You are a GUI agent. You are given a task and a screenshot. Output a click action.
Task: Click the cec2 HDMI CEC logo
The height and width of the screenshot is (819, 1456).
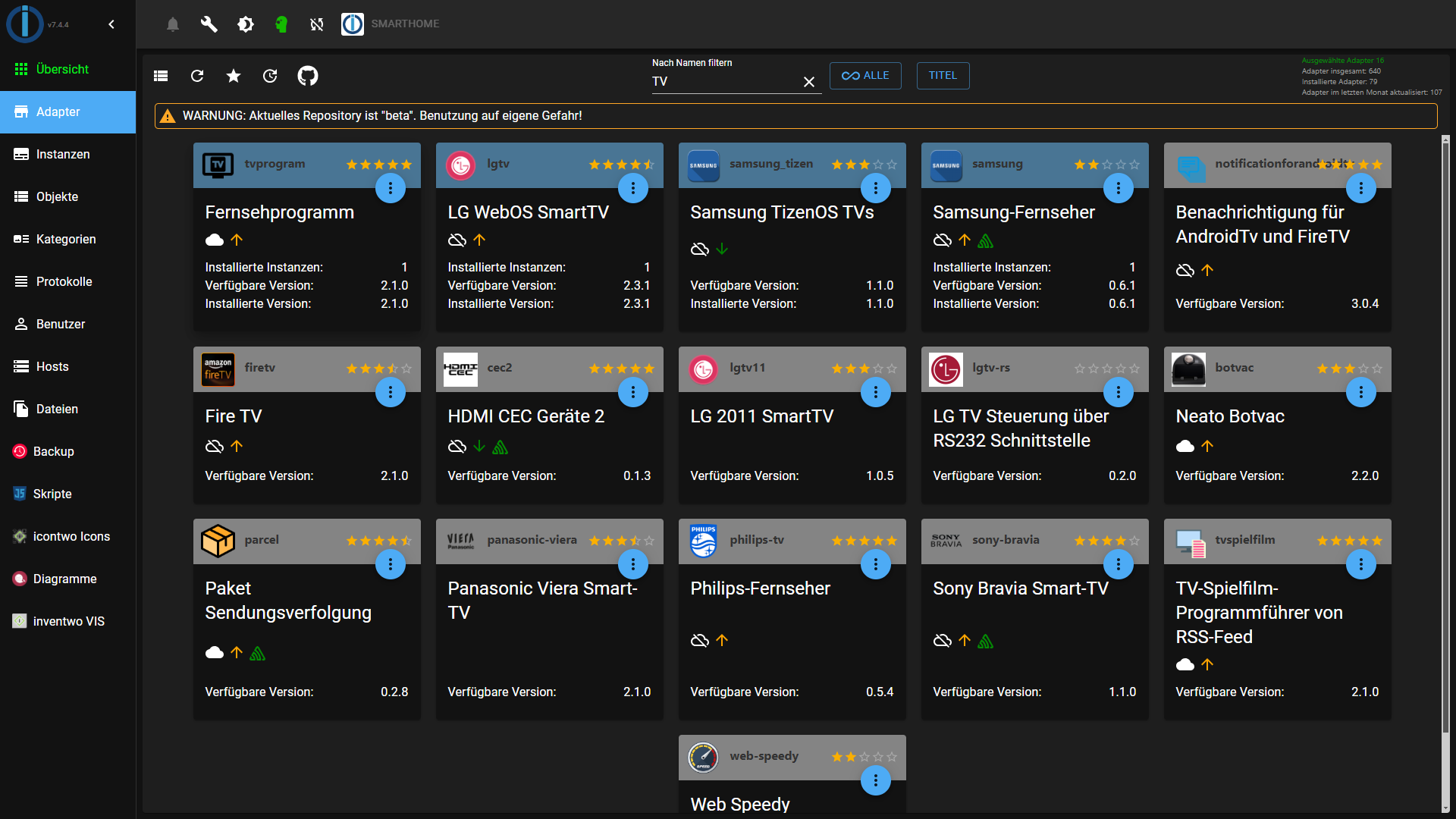click(x=461, y=369)
